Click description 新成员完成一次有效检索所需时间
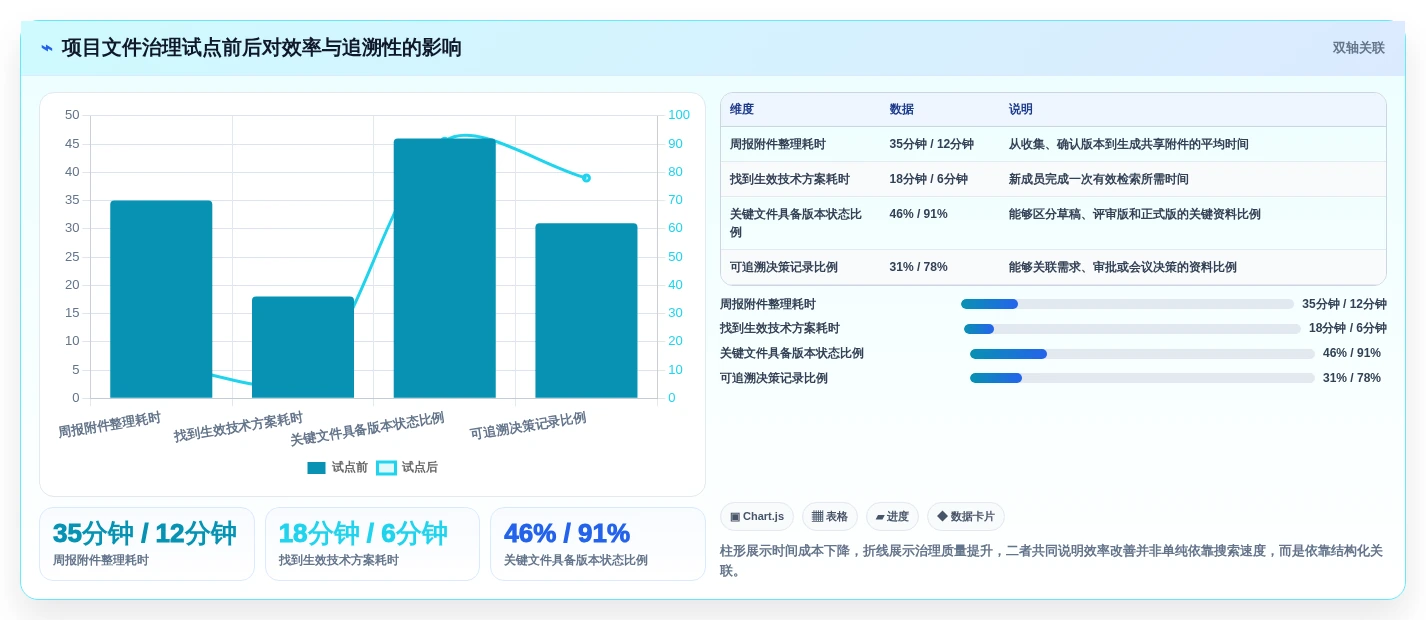1426x620 pixels. click(x=1099, y=179)
